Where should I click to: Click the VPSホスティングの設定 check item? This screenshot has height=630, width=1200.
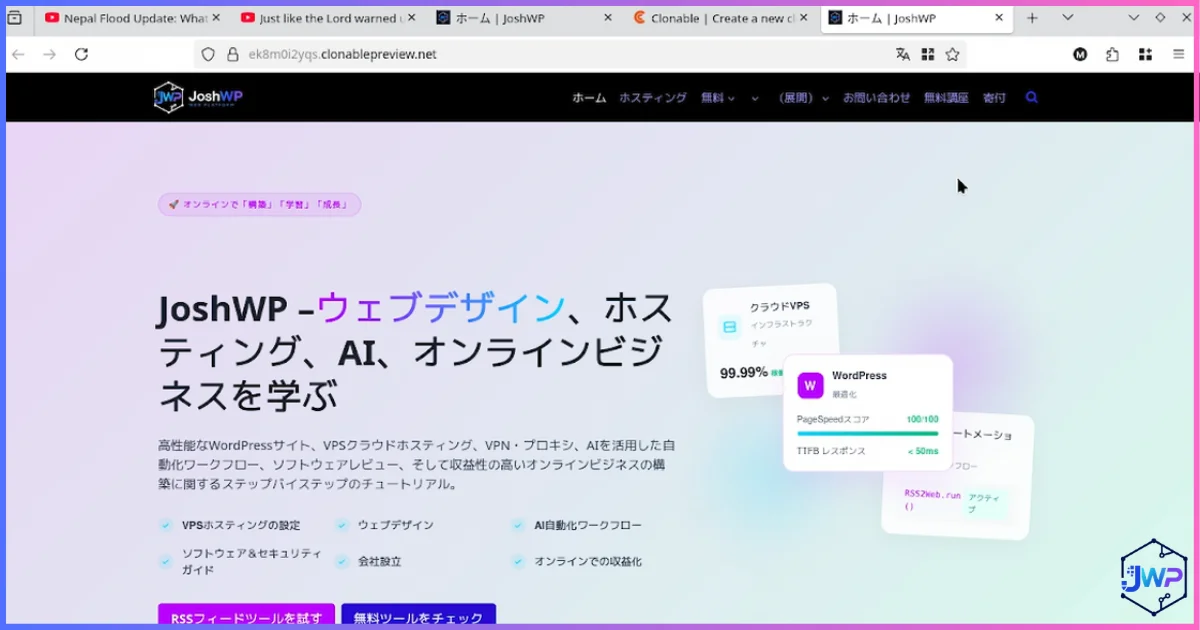230,525
